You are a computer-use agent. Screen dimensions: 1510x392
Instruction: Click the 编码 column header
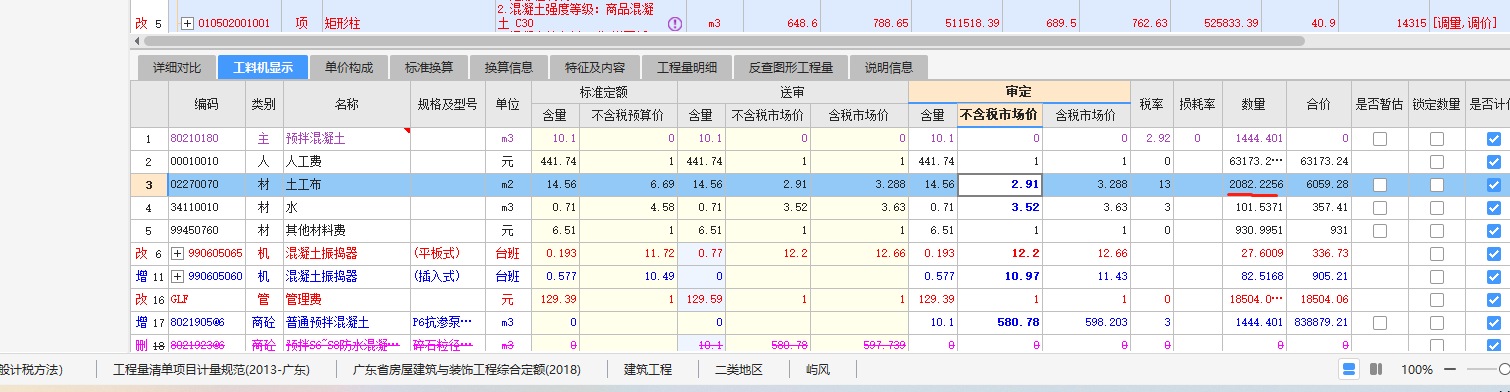click(x=206, y=104)
